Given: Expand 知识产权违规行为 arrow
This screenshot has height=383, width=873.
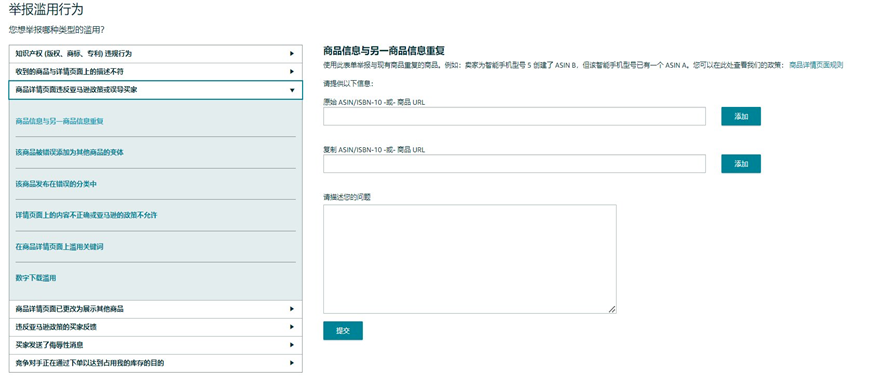Looking at the screenshot, I should (292, 54).
